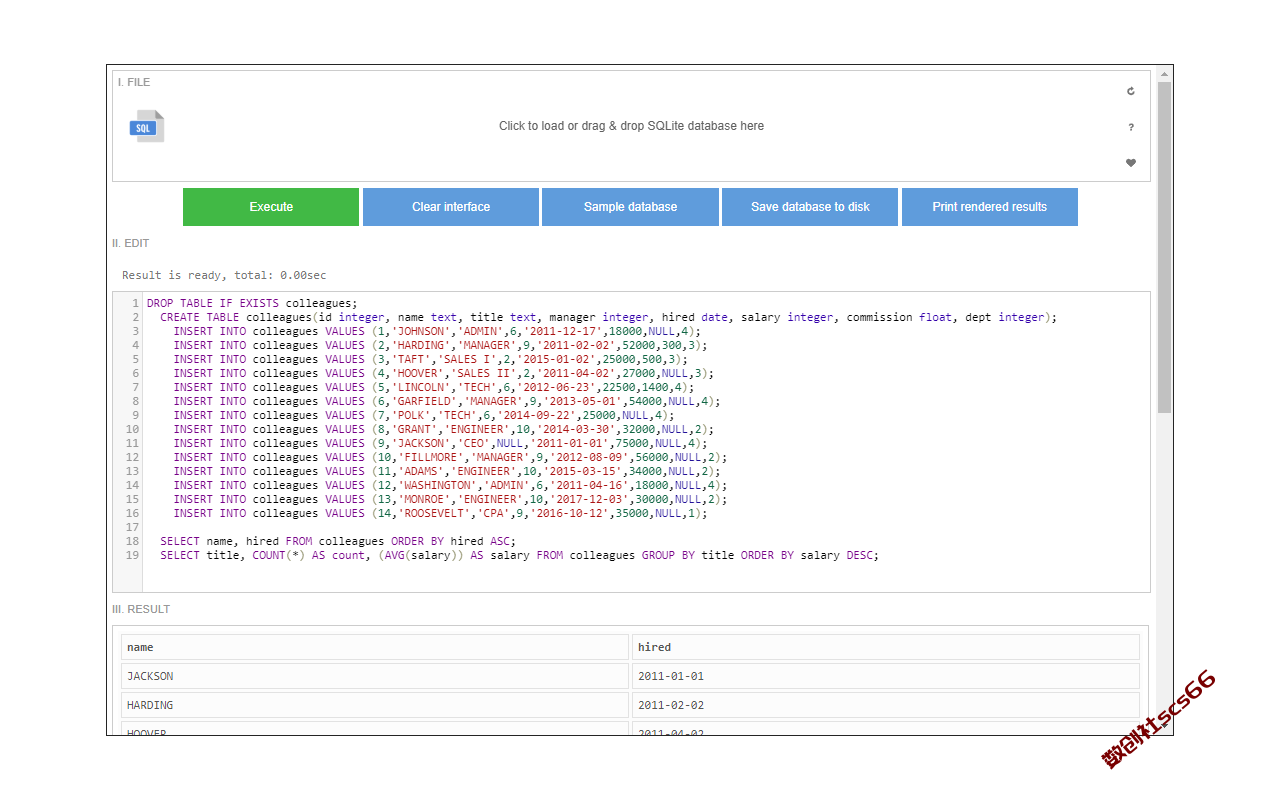Click line number 17 in the editor gutter

pos(133,527)
